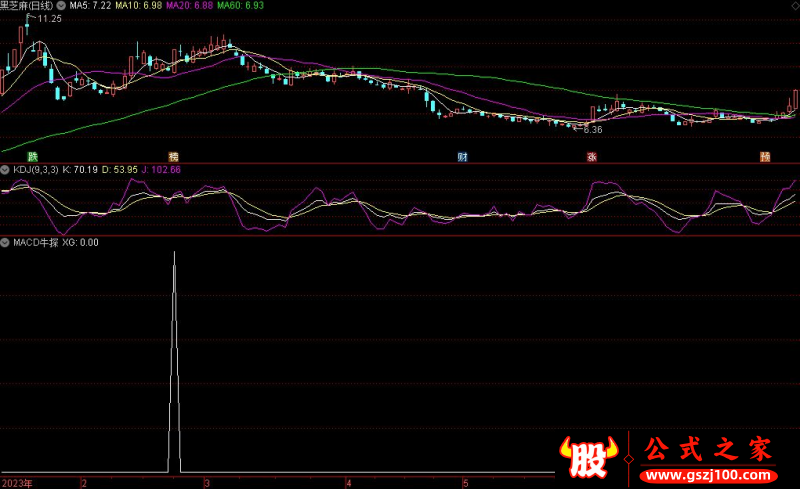Click the red 涨 event marker
This screenshot has height=489, width=800.
tap(592, 157)
